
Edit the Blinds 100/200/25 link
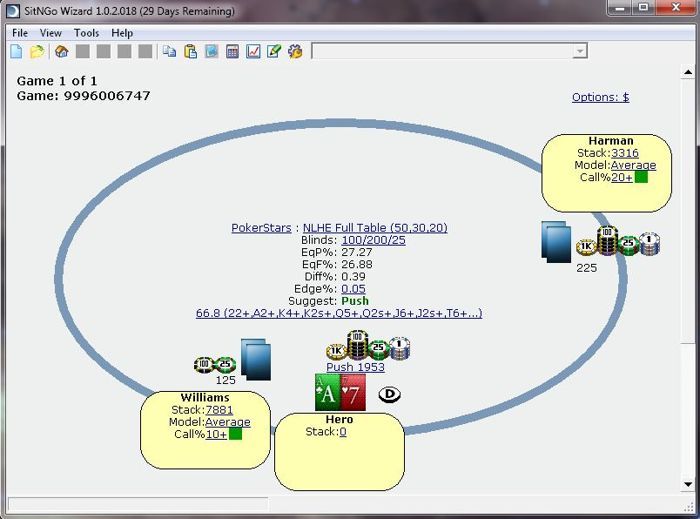tap(374, 240)
